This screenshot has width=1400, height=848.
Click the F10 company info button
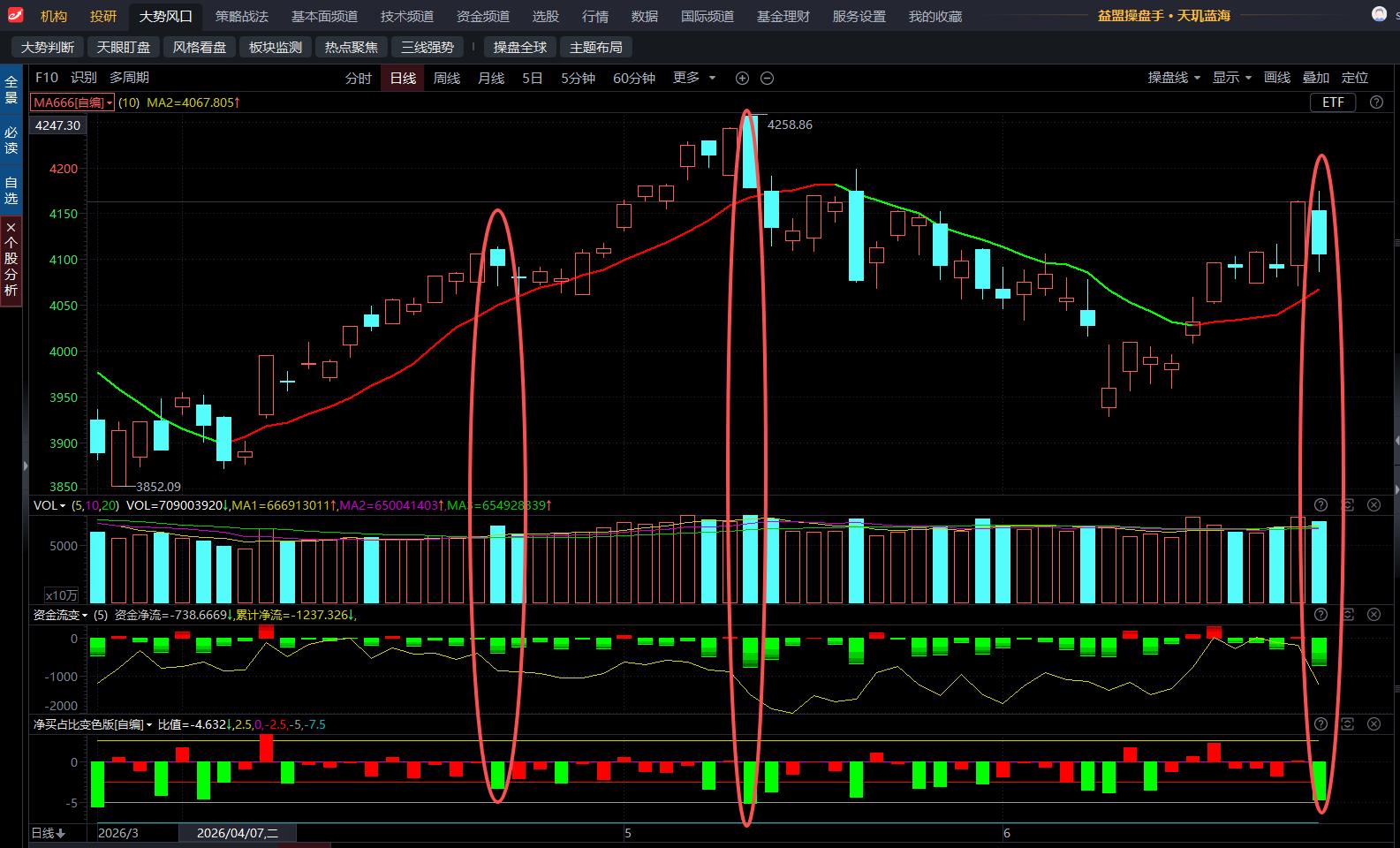[x=46, y=78]
